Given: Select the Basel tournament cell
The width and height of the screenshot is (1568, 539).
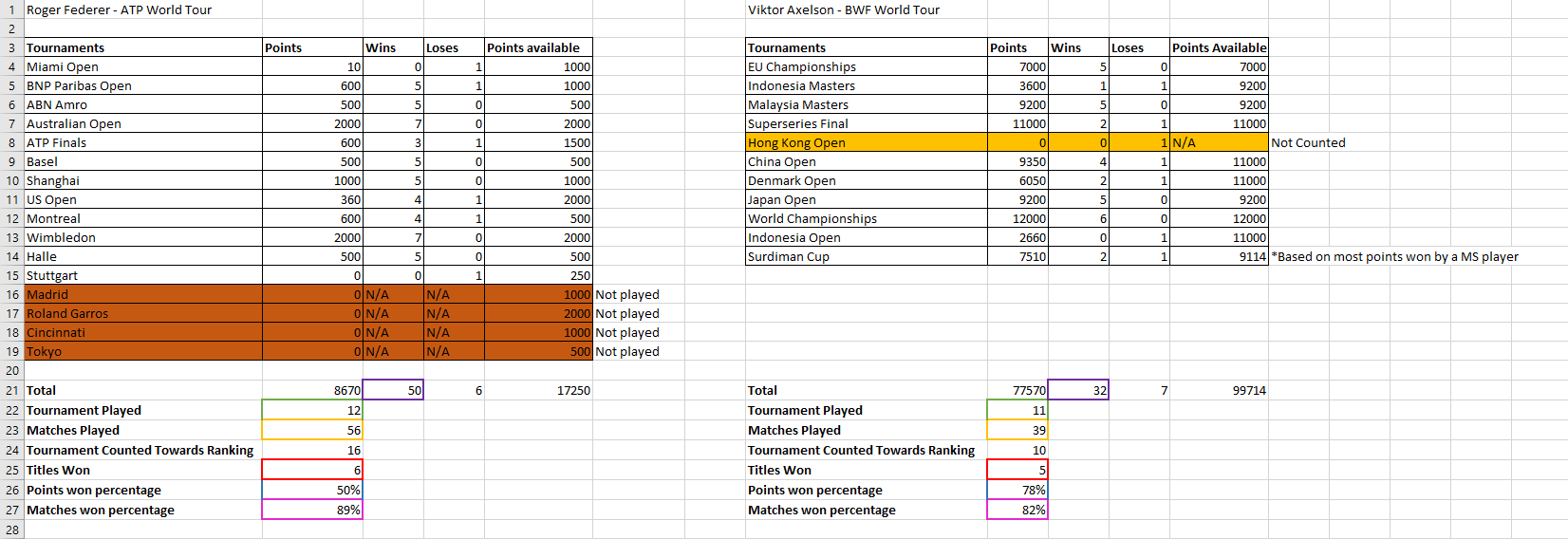Looking at the screenshot, I should pos(143,161).
